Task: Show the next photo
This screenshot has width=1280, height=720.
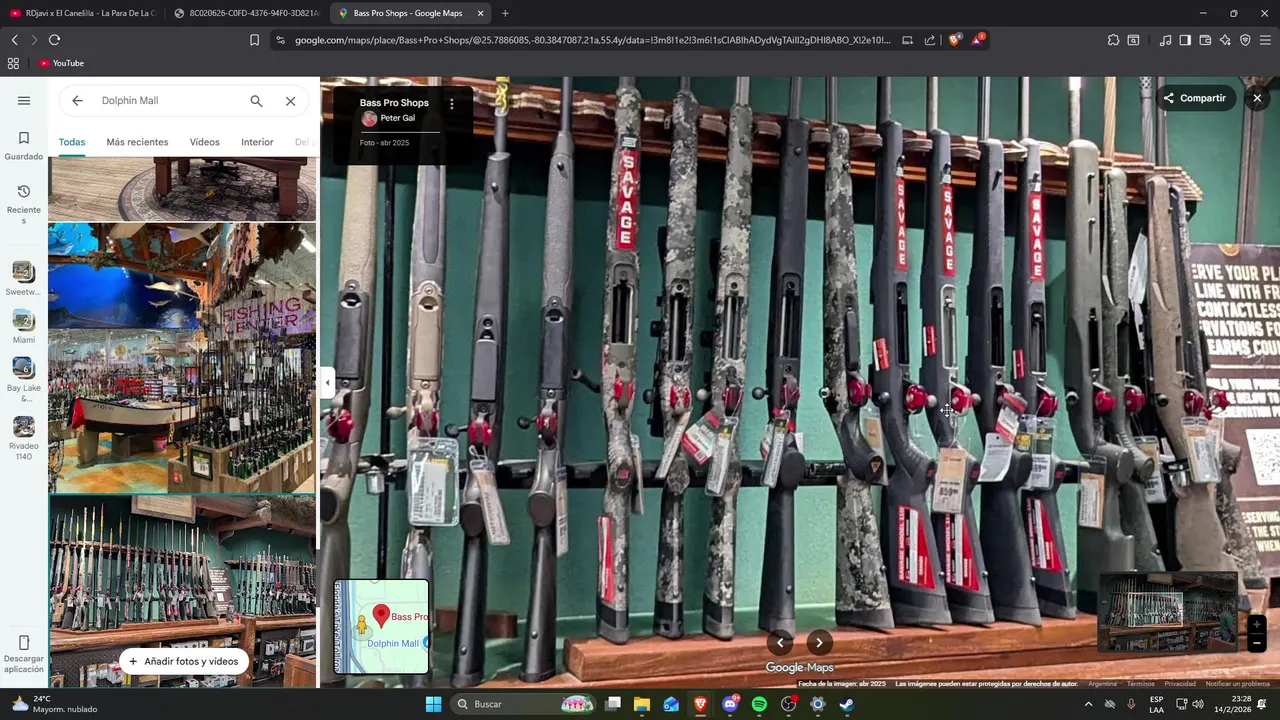Action: [x=819, y=643]
